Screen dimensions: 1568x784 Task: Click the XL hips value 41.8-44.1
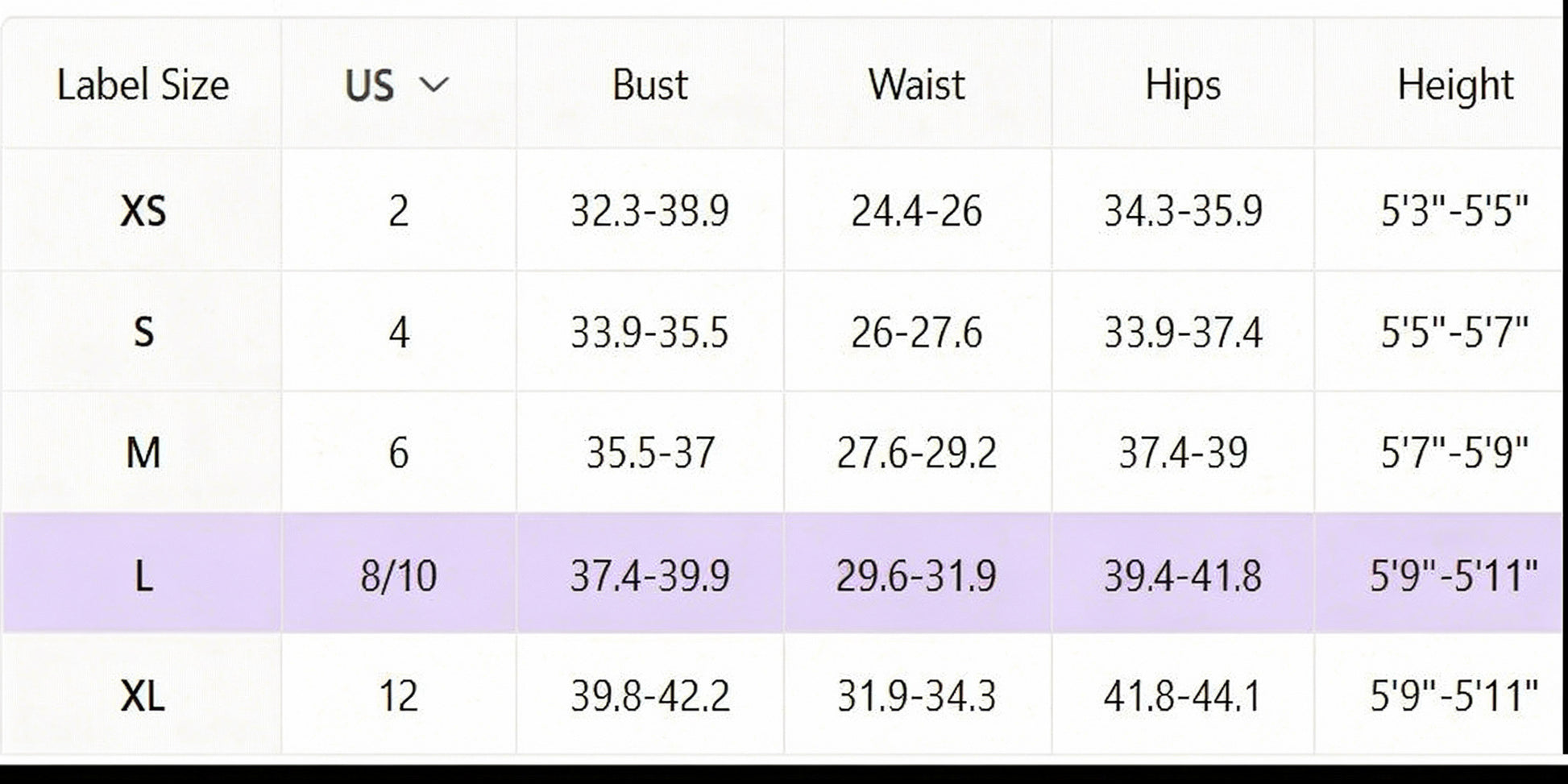(x=1182, y=695)
